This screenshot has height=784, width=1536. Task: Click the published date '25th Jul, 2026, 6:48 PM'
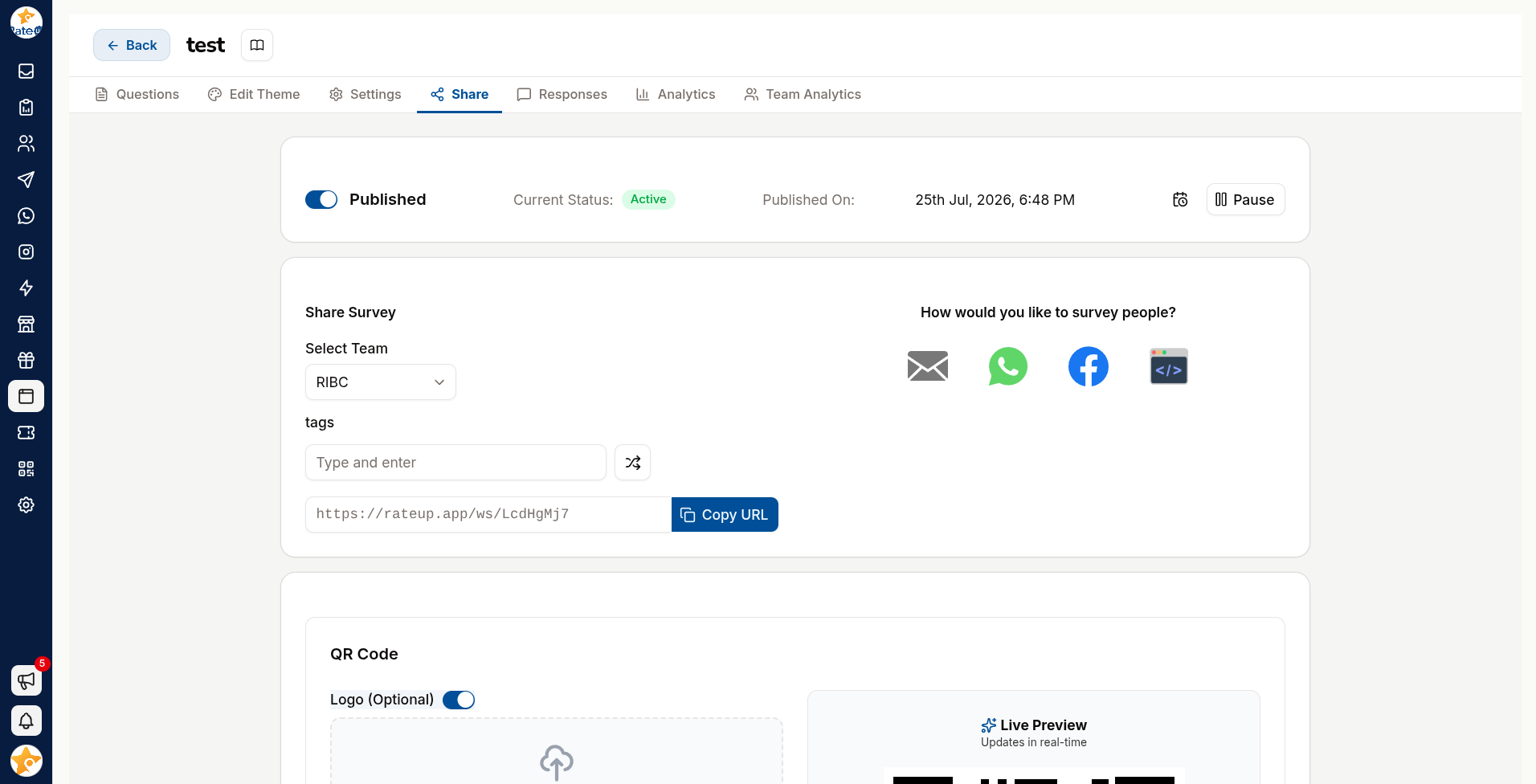click(x=995, y=200)
